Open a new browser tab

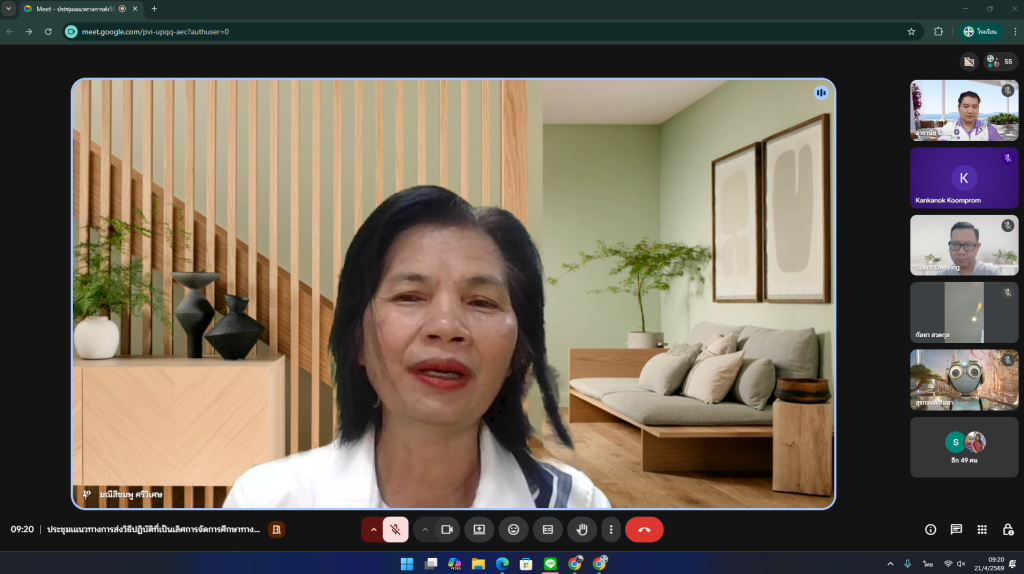(x=154, y=8)
